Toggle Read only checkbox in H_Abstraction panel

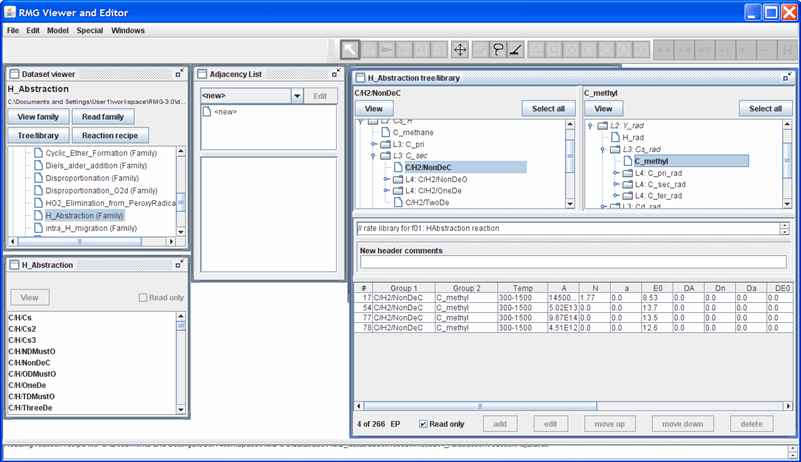pos(143,297)
